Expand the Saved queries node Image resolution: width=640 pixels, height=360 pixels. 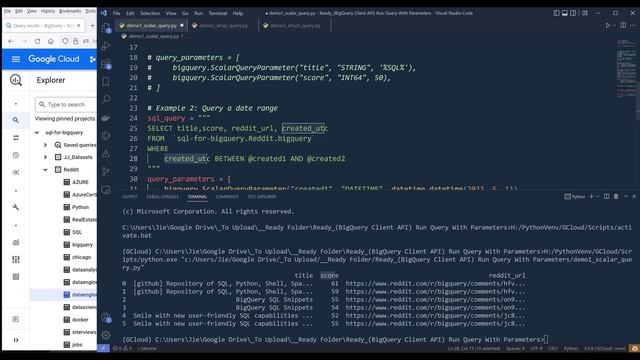point(45,145)
